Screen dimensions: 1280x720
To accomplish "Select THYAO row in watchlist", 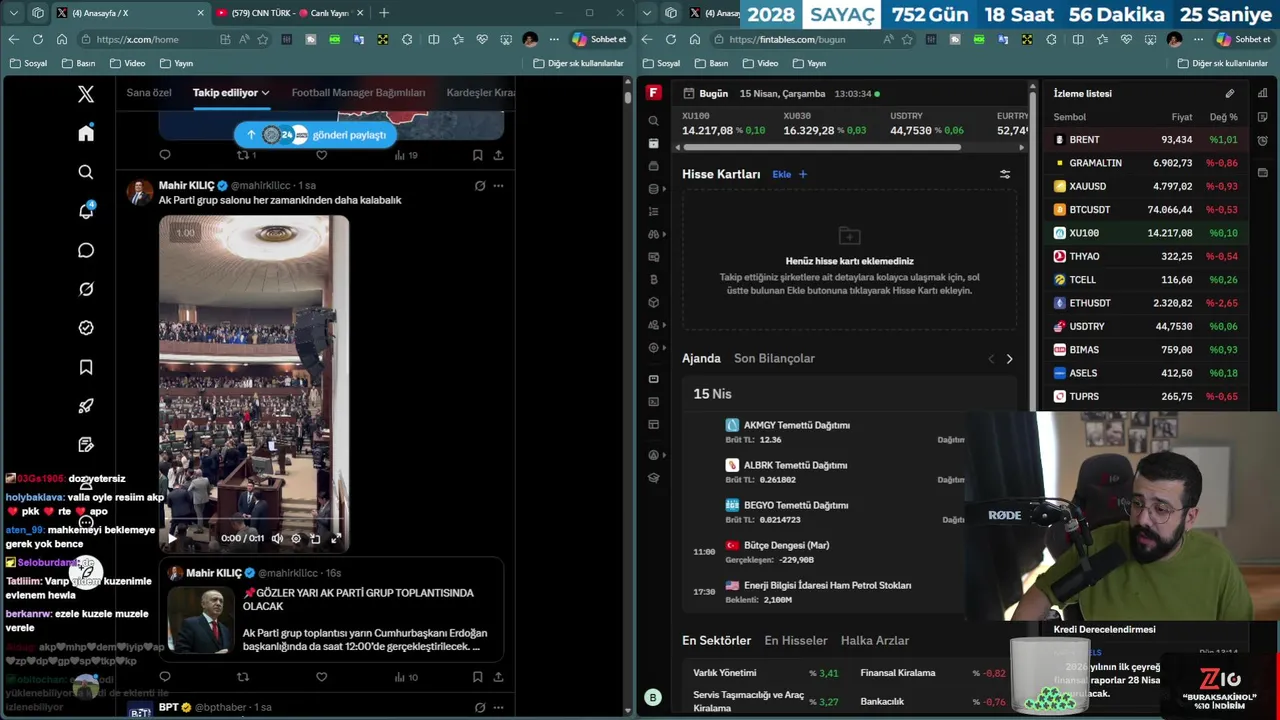I will [x=1144, y=256].
